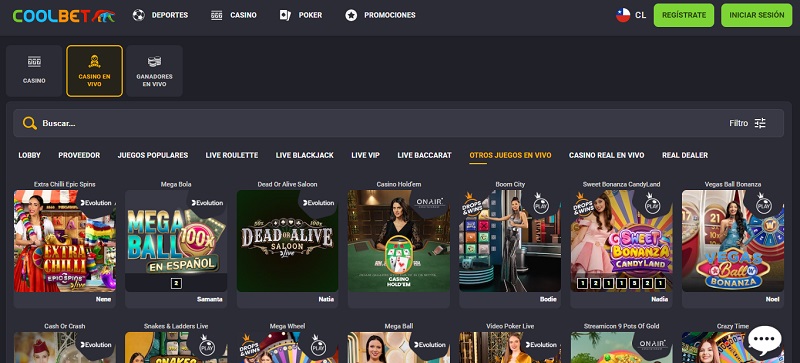The image size is (800, 363).
Task: Click OnAir badge on Casino Hold'em card
Action: tap(430, 202)
